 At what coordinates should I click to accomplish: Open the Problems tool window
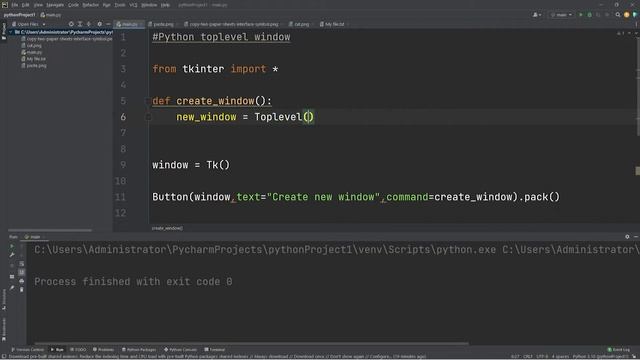[x=103, y=350]
